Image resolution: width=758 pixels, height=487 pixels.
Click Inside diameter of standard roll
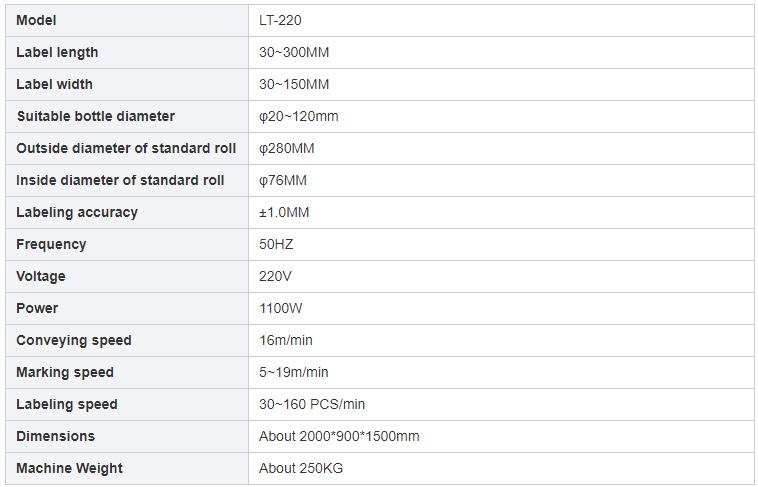[120, 180]
